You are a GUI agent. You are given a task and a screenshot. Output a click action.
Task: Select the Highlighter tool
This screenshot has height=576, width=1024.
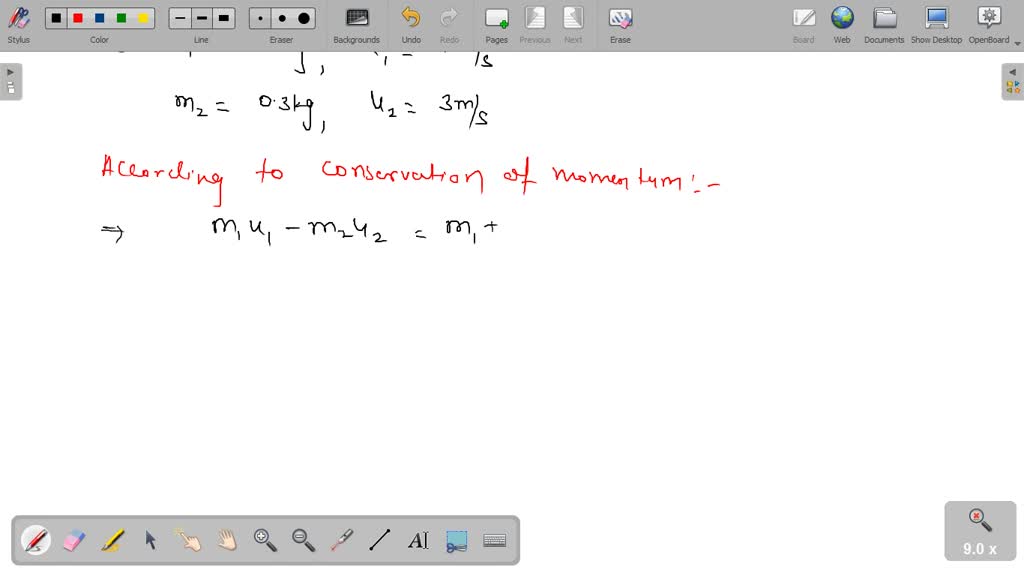[112, 540]
